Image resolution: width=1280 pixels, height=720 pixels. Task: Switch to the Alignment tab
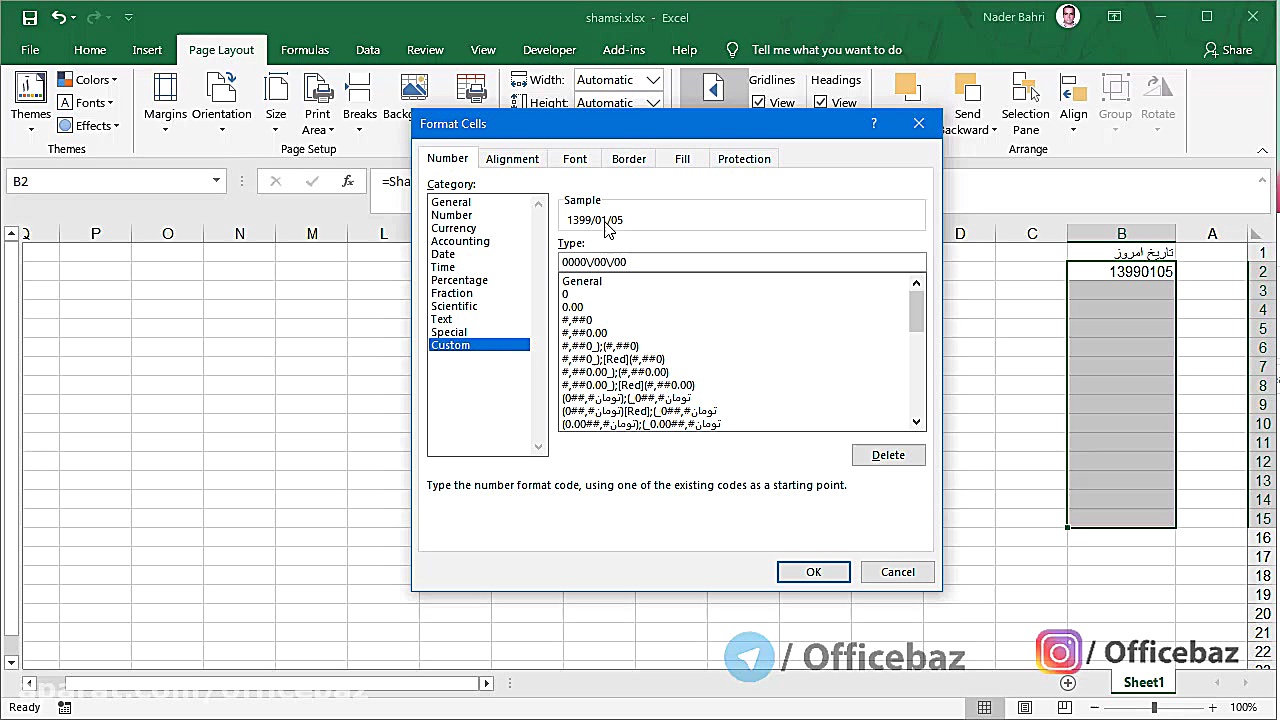click(512, 159)
